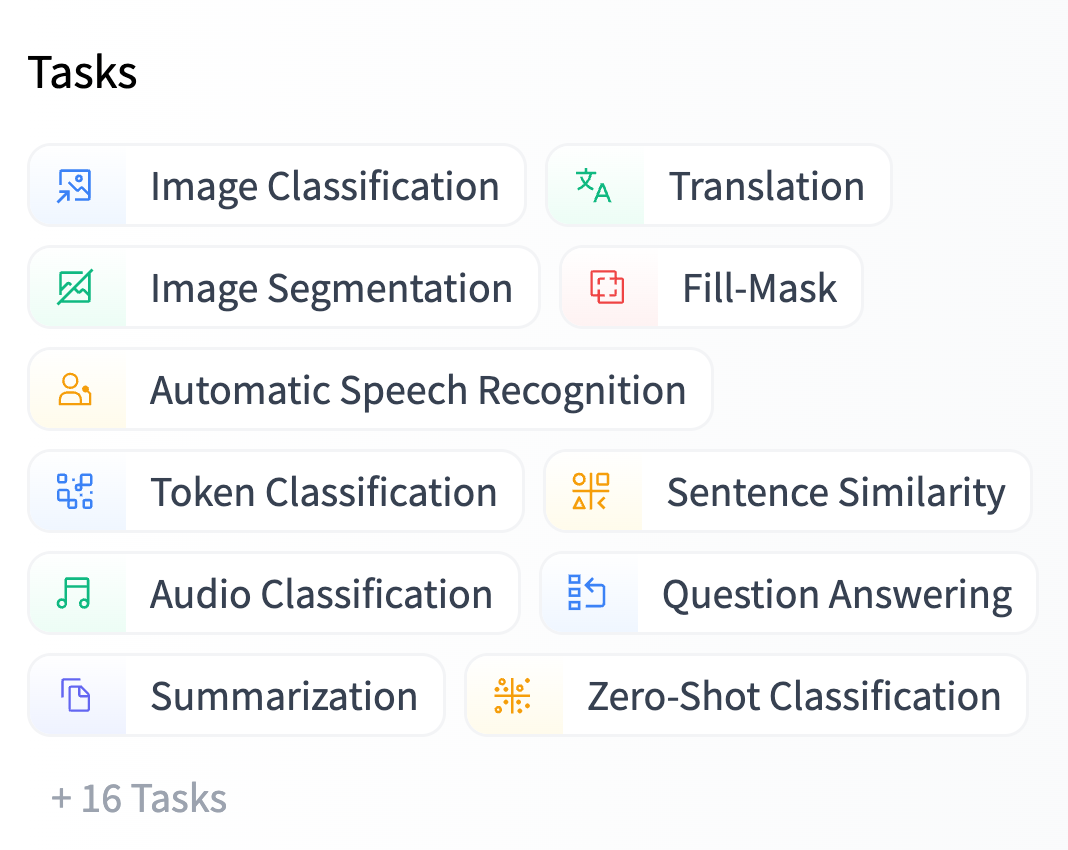Click the Summarization document icon
The width and height of the screenshot is (1068, 850).
[x=75, y=695]
